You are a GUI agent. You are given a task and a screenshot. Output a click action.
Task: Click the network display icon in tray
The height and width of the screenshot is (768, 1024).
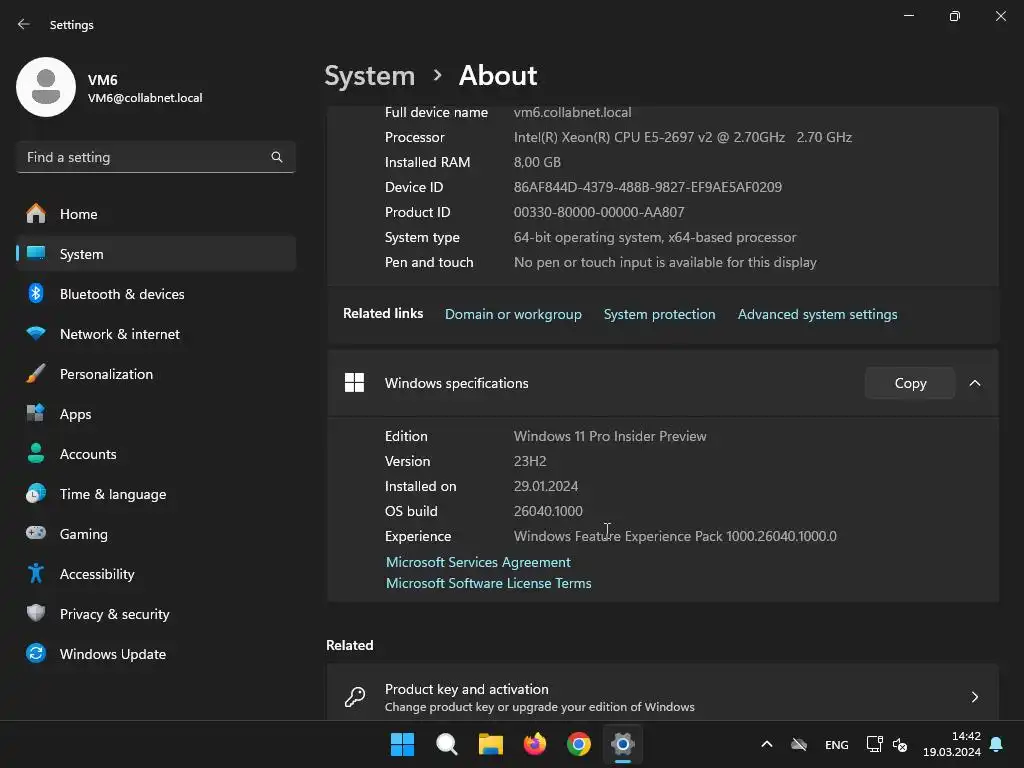point(874,744)
